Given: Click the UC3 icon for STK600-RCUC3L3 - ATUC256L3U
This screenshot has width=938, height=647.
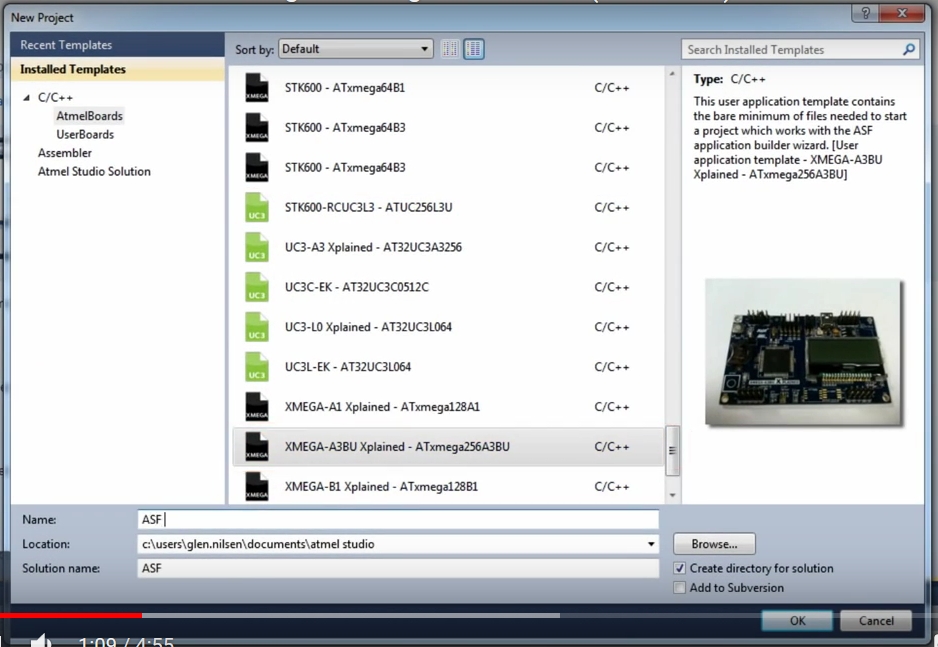Looking at the screenshot, I should pyautogui.click(x=257, y=207).
